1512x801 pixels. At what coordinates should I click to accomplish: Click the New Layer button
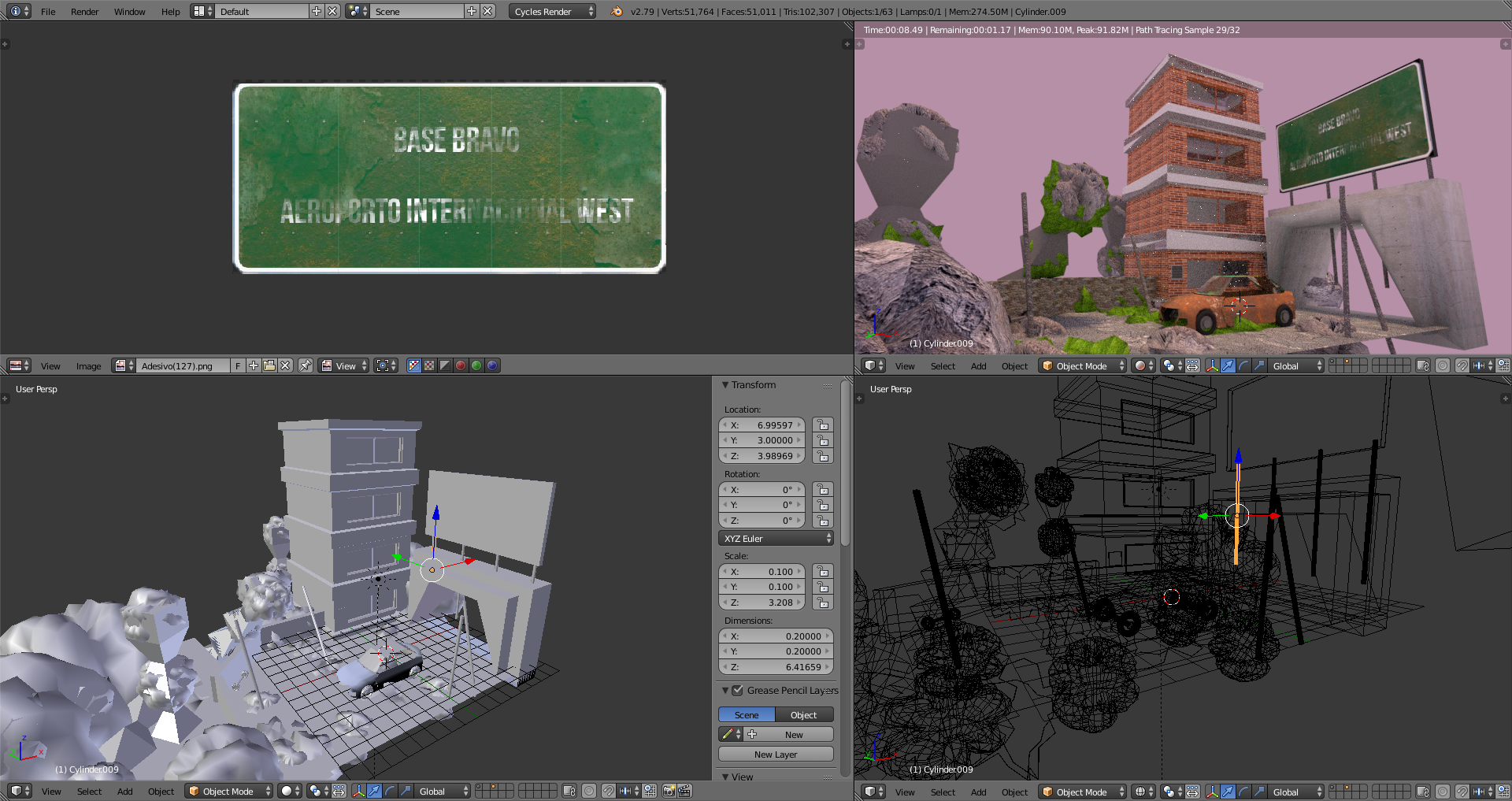(x=775, y=755)
